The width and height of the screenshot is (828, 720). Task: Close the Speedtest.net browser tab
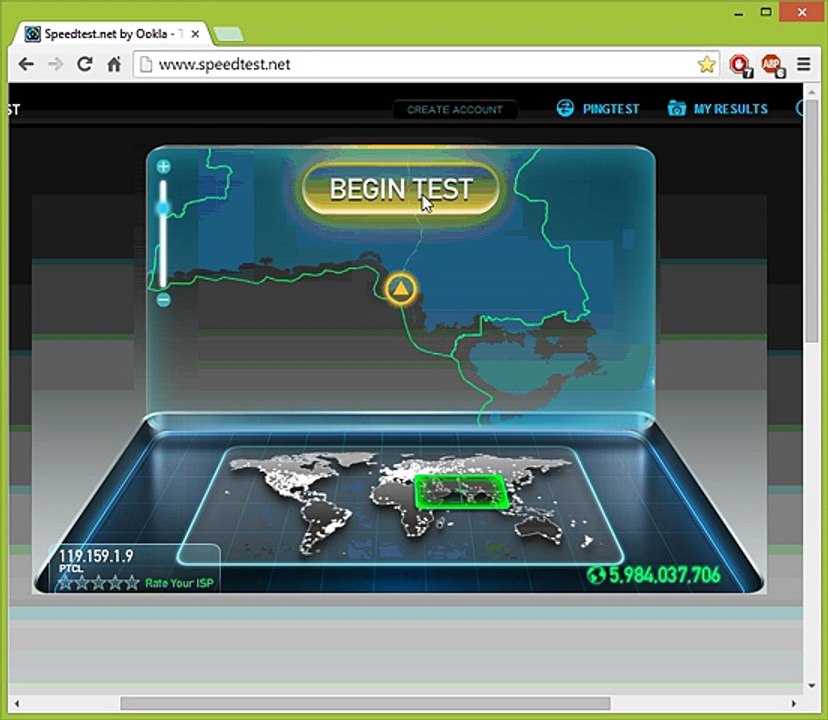tap(195, 34)
